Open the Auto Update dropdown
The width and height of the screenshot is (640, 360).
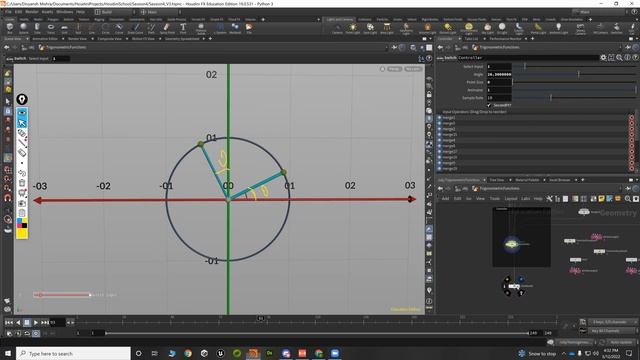coord(621,342)
